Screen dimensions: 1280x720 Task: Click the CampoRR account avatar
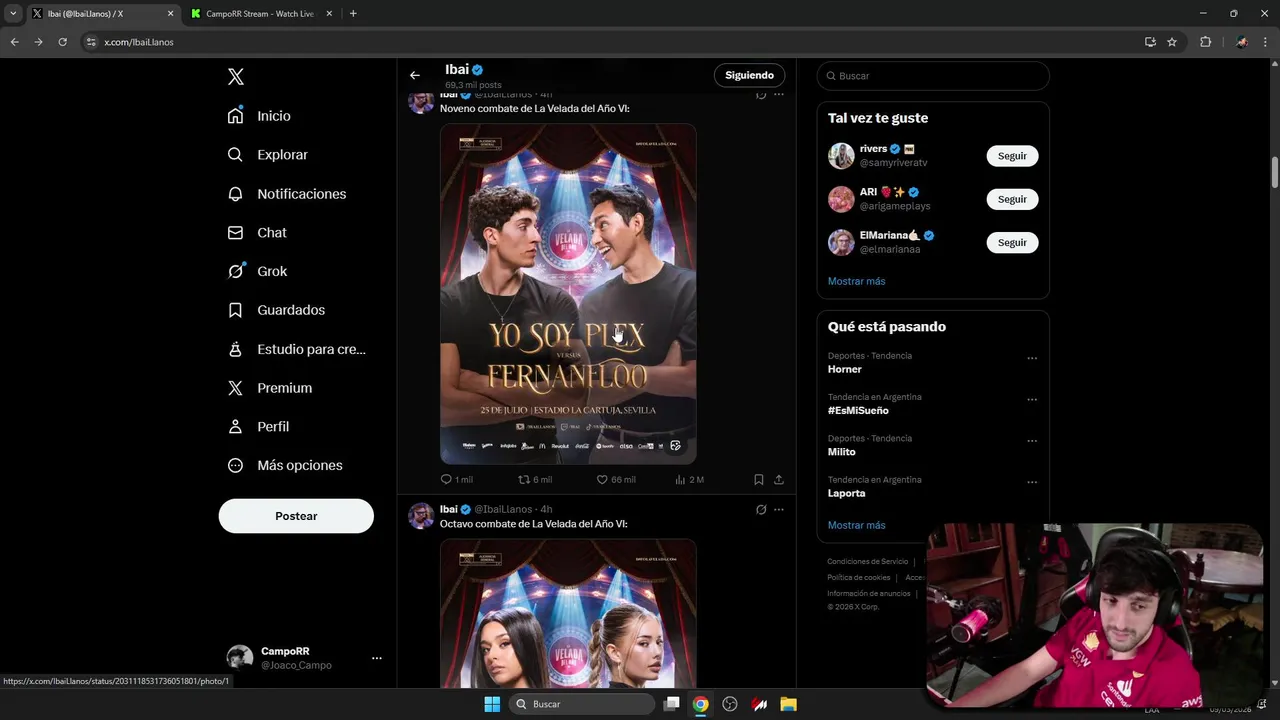[x=240, y=658]
